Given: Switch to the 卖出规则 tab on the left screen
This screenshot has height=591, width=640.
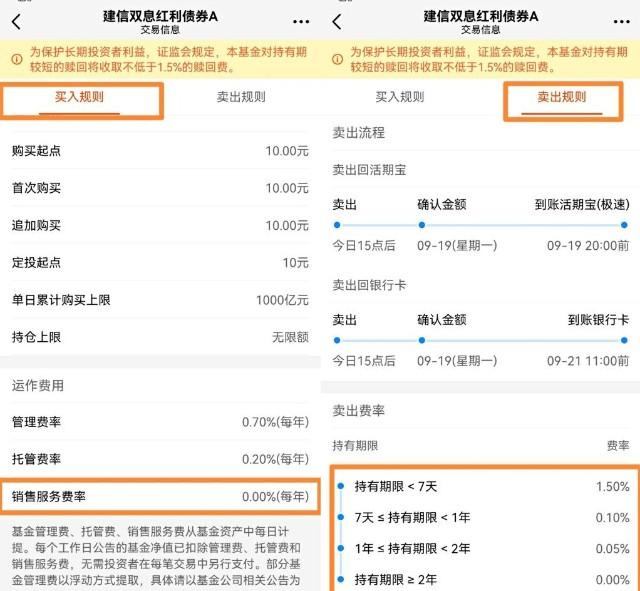Looking at the screenshot, I should pyautogui.click(x=241, y=97).
